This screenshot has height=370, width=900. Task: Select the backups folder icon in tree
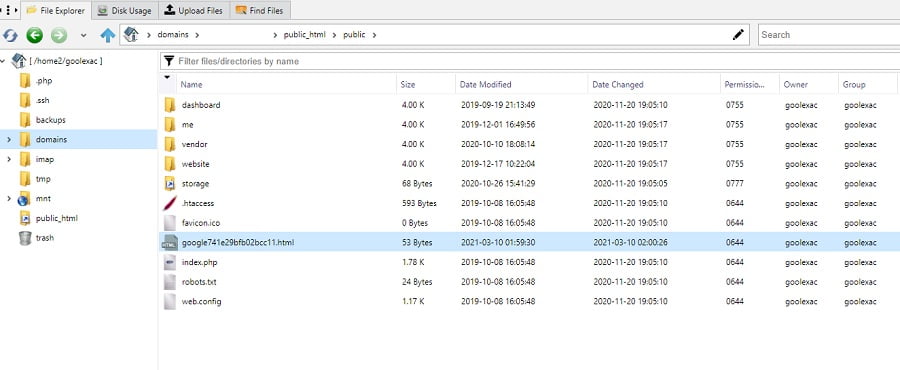click(25, 120)
